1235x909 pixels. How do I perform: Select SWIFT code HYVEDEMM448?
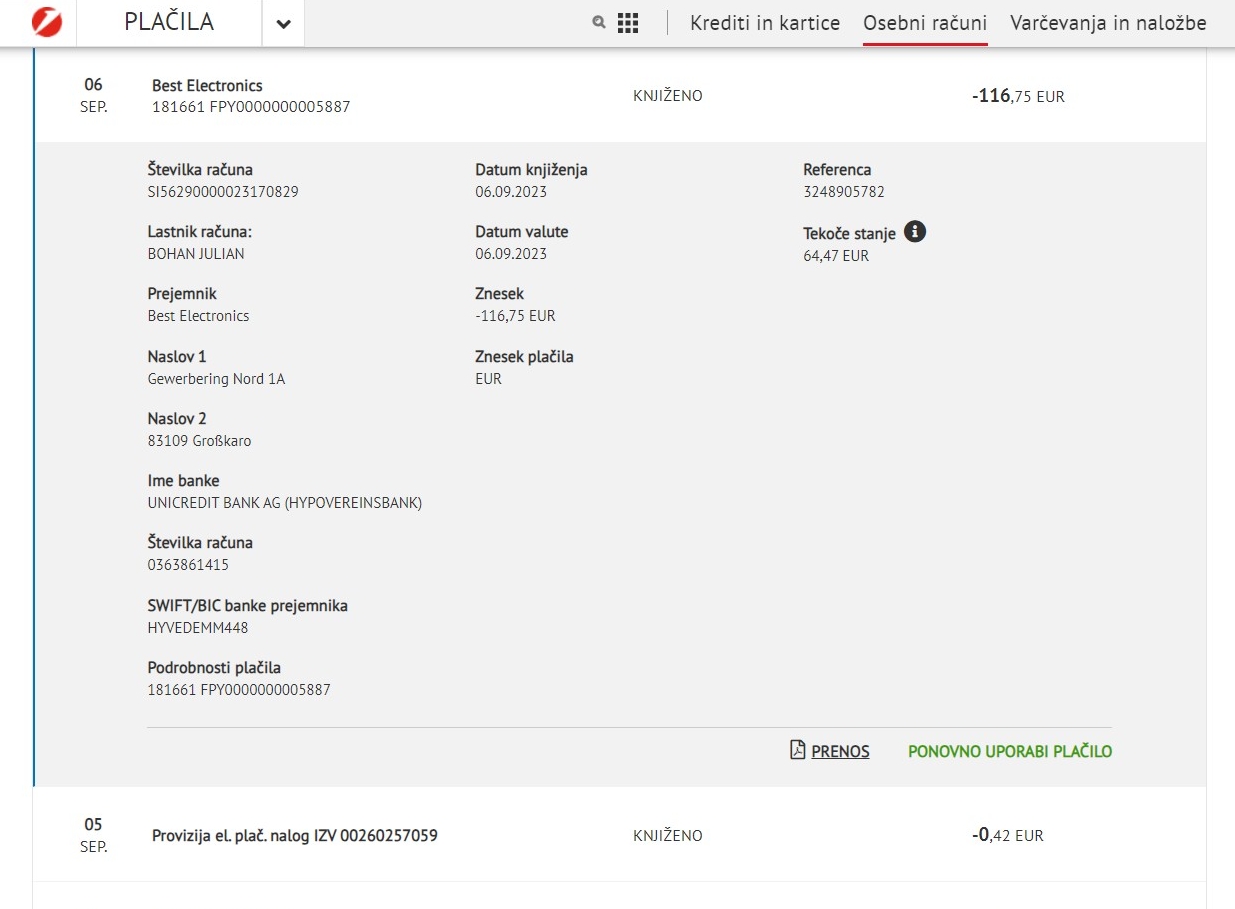click(198, 628)
